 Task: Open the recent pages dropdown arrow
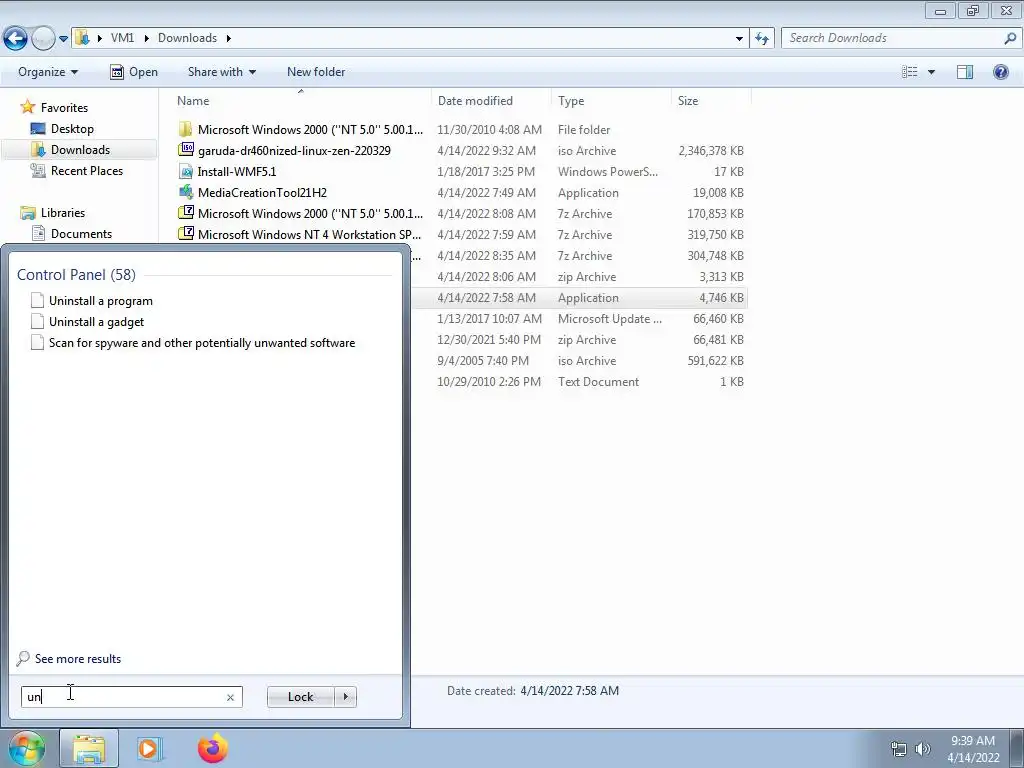click(x=63, y=39)
